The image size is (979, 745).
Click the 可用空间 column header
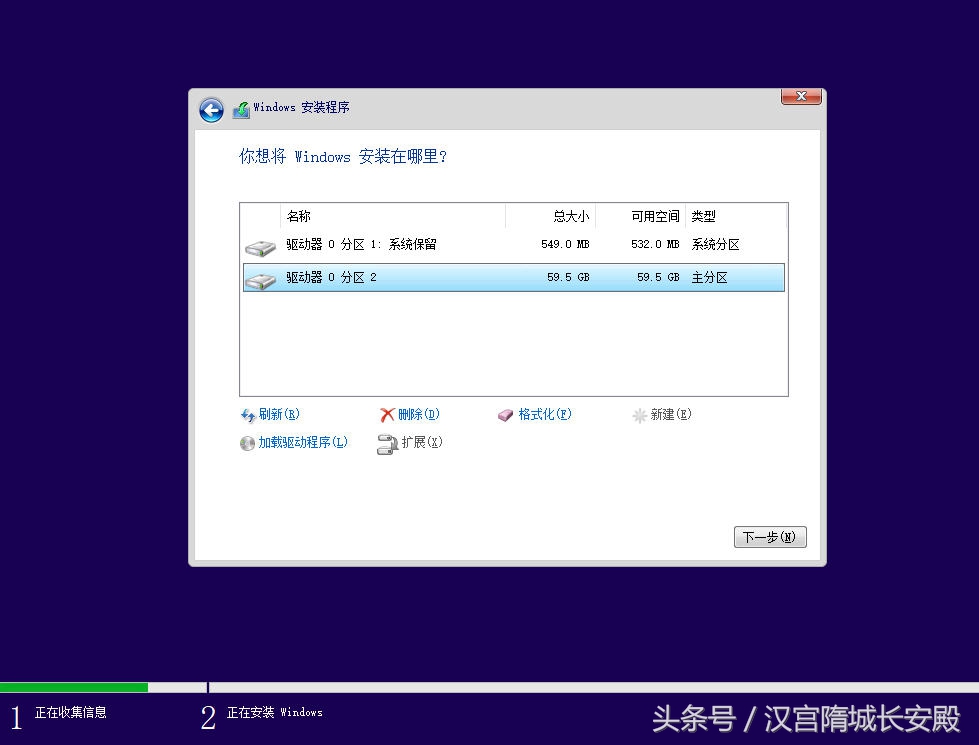click(640, 216)
